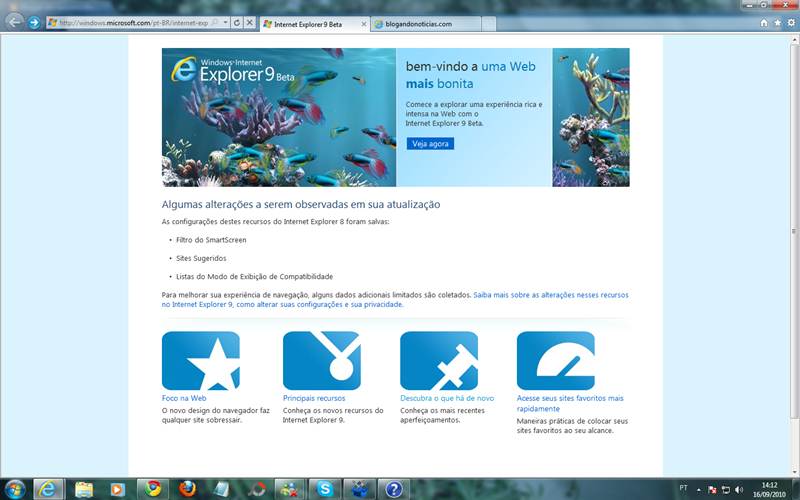Click the browser Forward arrow button
Screen dimensions: 800x500
tap(34, 22)
